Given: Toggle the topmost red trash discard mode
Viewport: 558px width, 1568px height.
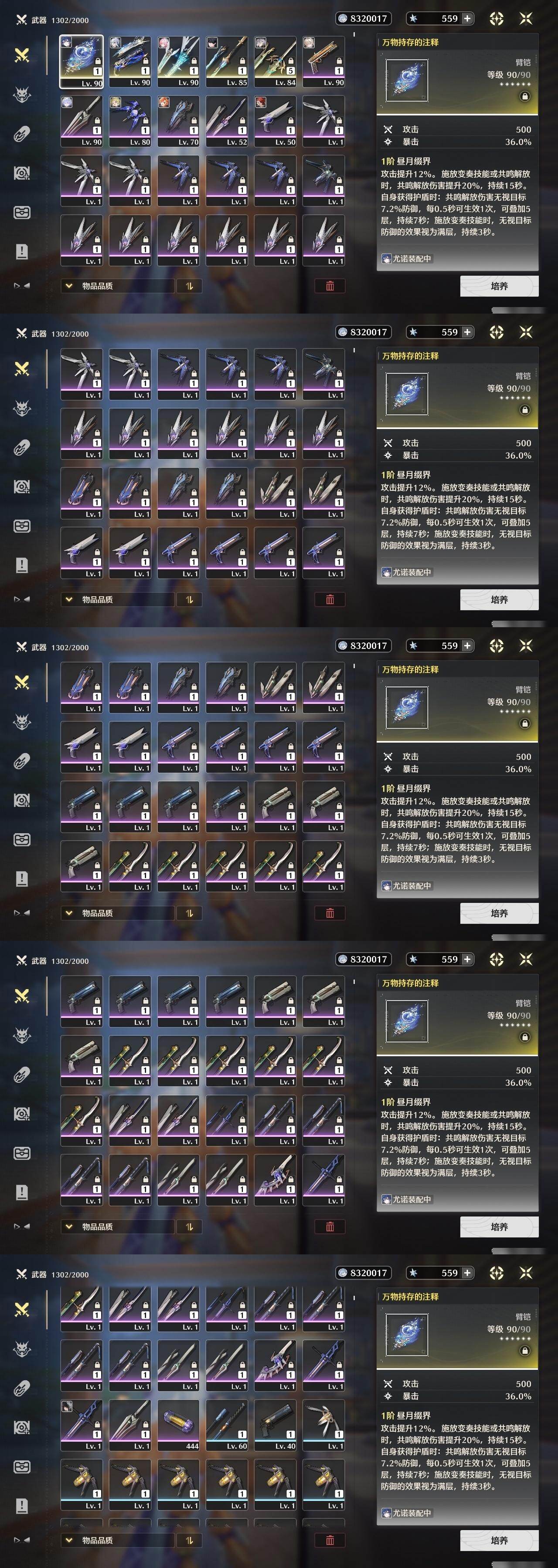Looking at the screenshot, I should (x=330, y=286).
